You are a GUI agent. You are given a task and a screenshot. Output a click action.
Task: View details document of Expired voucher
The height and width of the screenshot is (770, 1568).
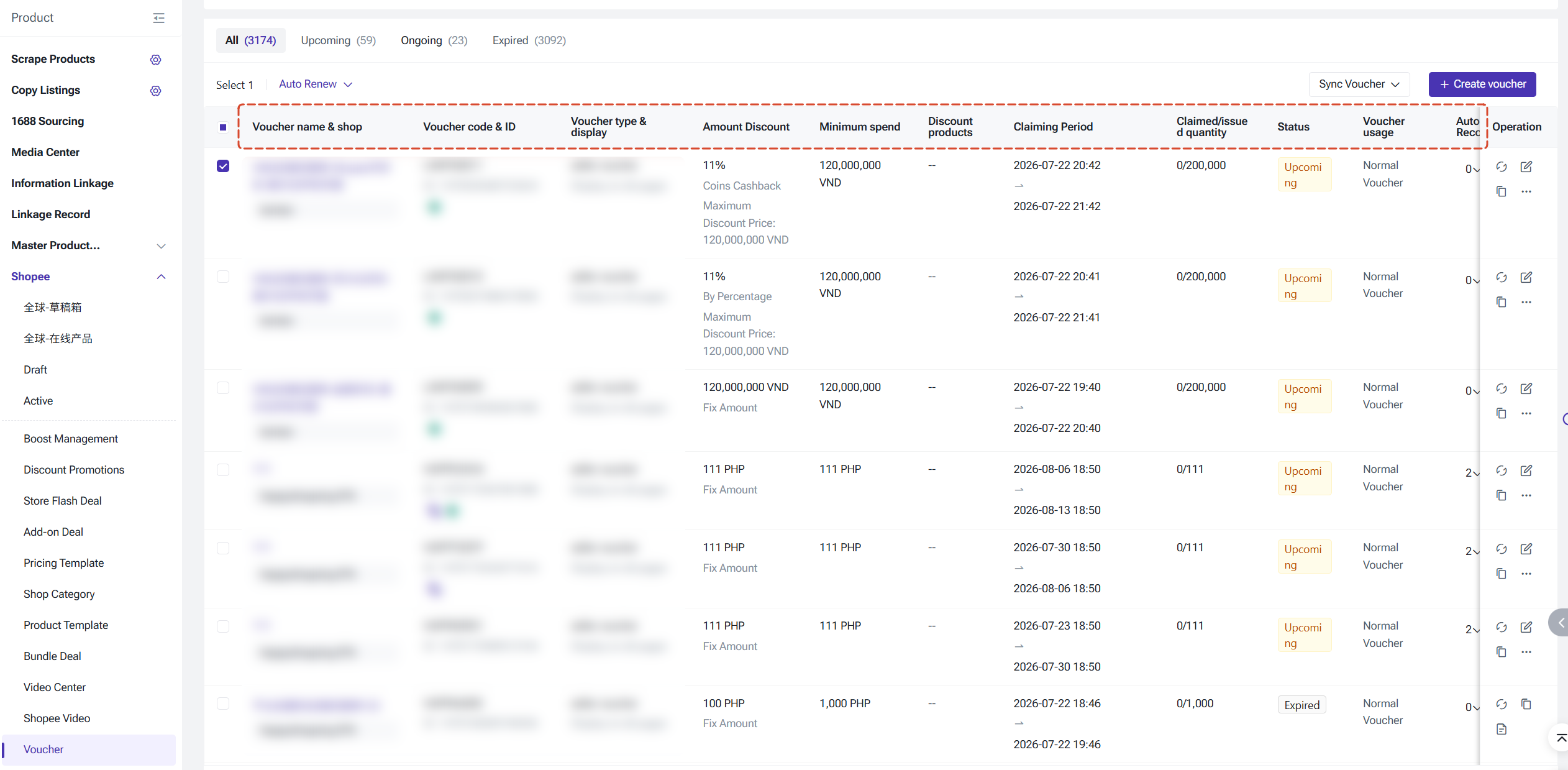pyautogui.click(x=1502, y=729)
